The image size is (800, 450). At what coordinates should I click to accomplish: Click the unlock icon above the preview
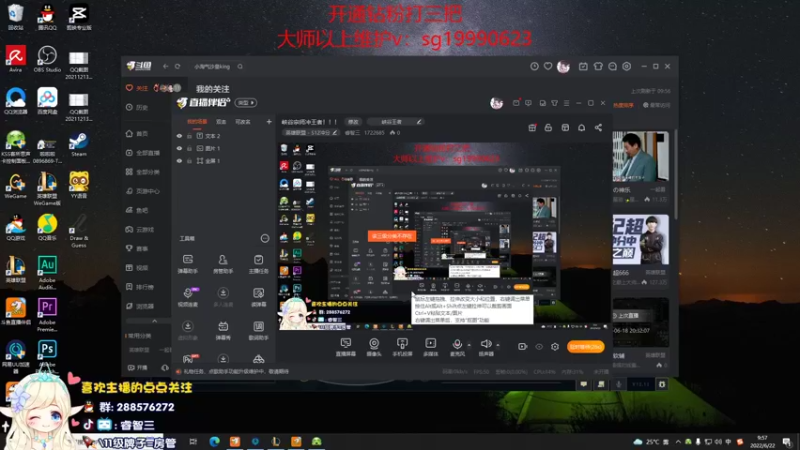pos(548,128)
